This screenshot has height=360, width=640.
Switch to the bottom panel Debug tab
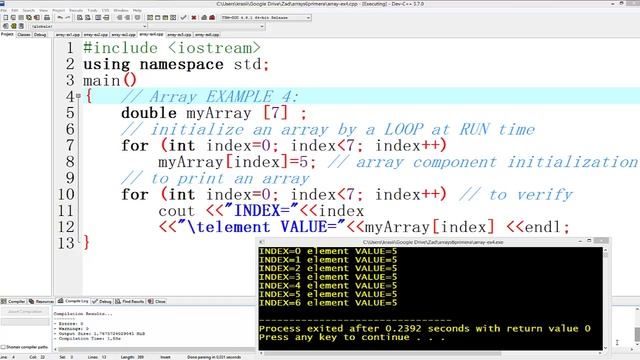pyautogui.click(x=102, y=301)
